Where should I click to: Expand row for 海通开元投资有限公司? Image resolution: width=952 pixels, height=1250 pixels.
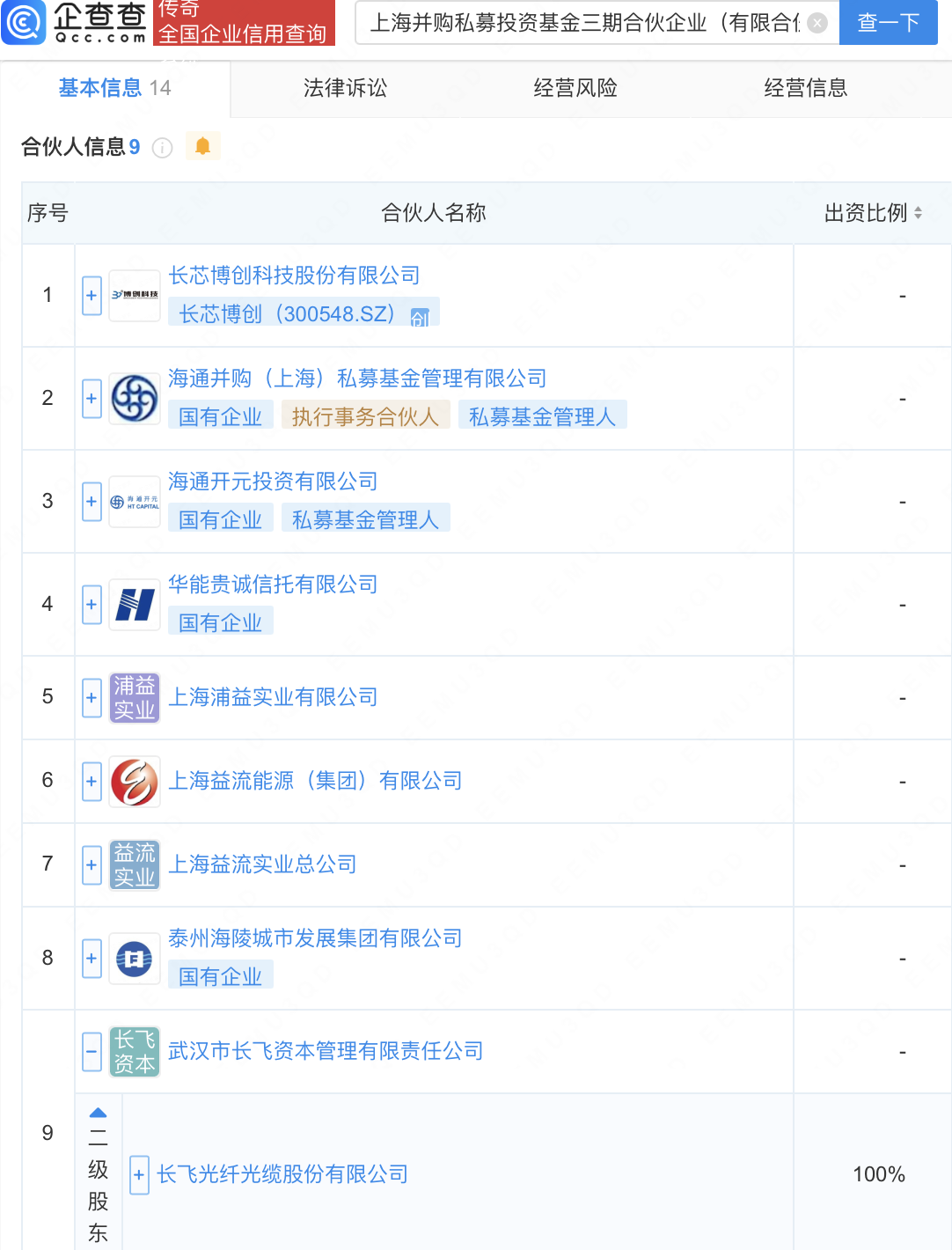[x=92, y=502]
